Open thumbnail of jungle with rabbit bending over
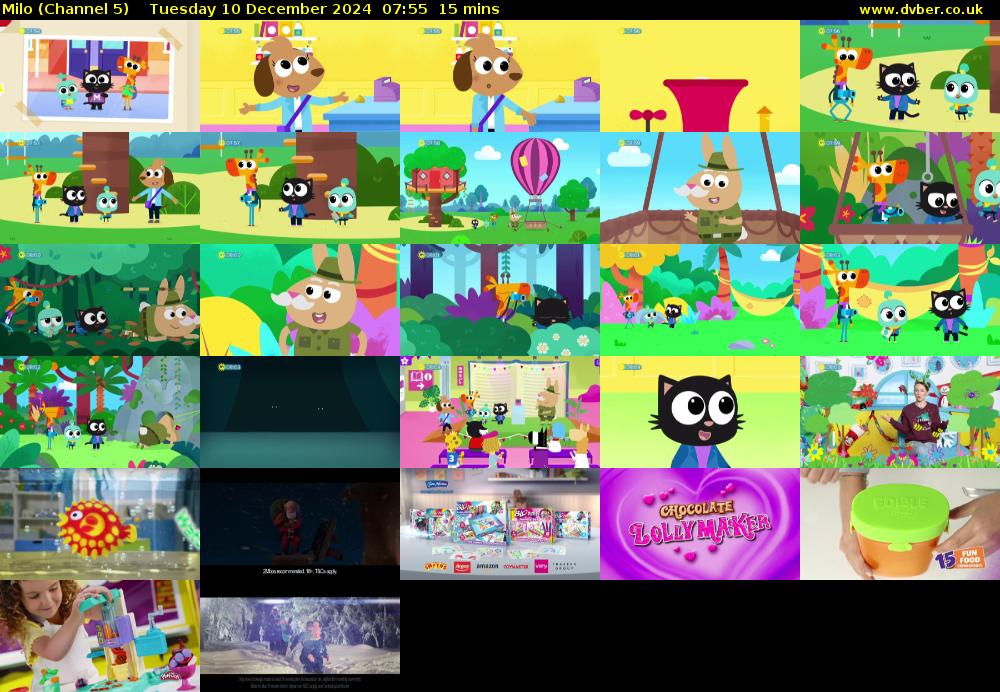This screenshot has height=692, width=1000. pos(99,412)
